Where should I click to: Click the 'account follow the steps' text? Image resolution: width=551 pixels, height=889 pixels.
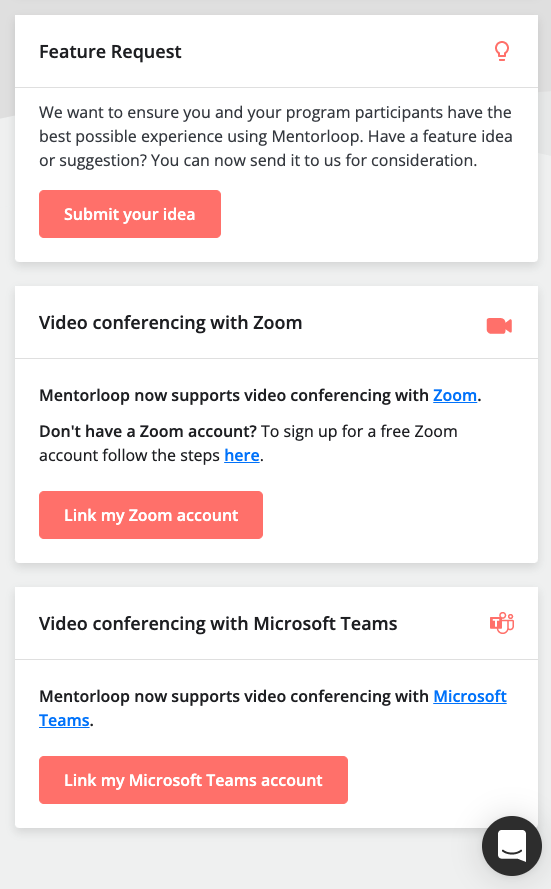pos(129,455)
